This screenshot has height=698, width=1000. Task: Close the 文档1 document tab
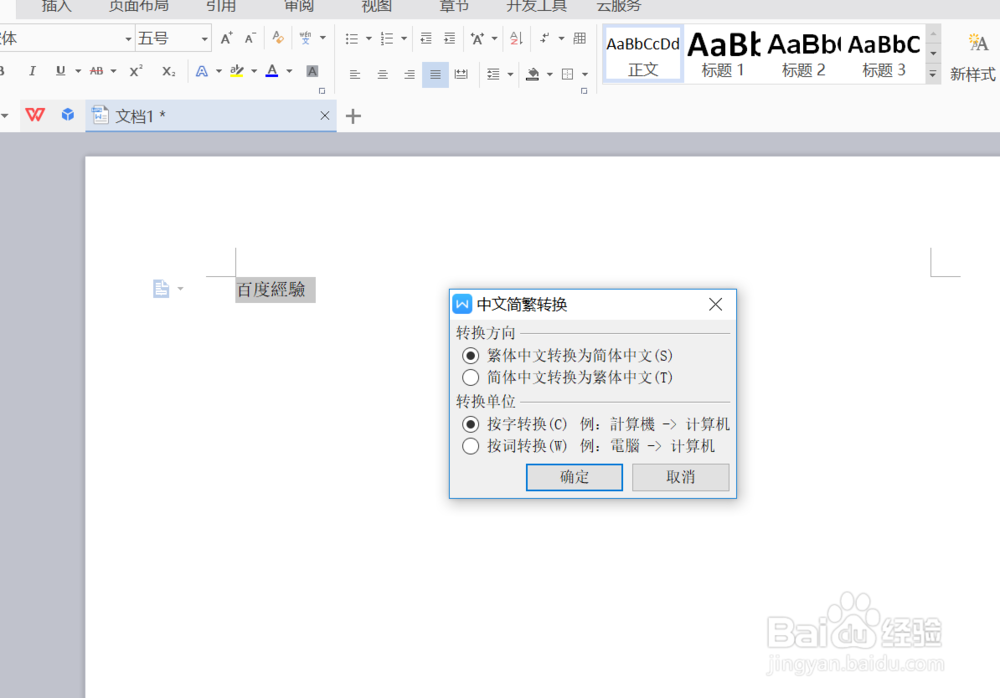(325, 115)
